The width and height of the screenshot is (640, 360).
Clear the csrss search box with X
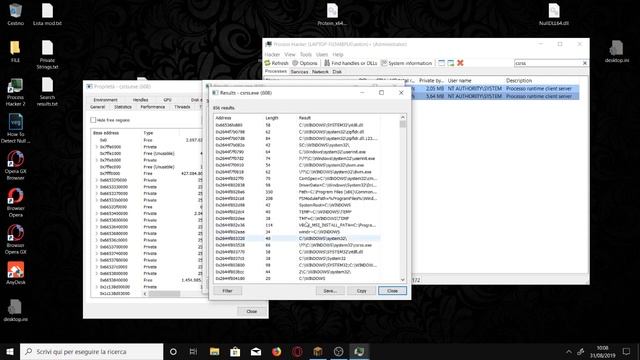[x=584, y=63]
